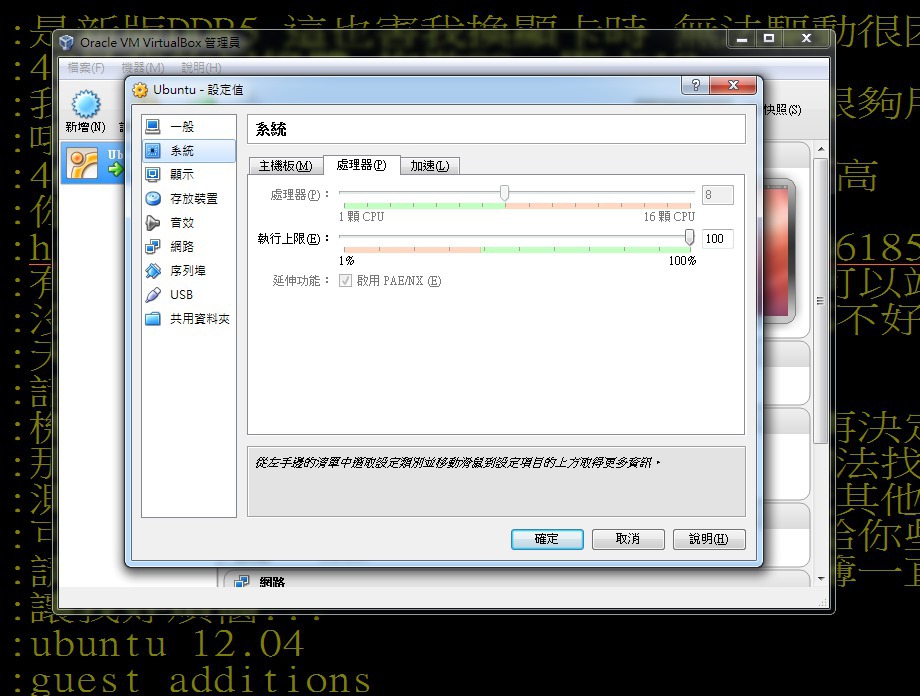Screen dimensions: 920x696
Task: Click the Ubuntu preview thumbnail in VirtualBox Manager
Action: (x=779, y=251)
